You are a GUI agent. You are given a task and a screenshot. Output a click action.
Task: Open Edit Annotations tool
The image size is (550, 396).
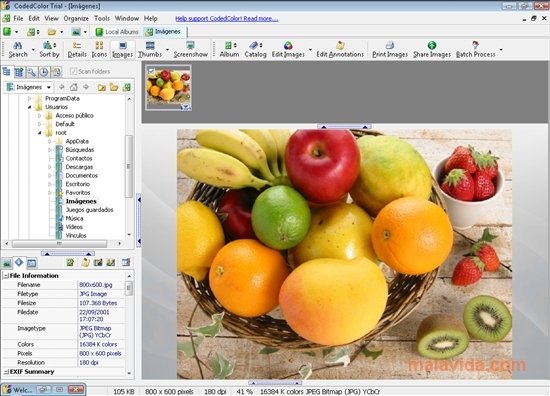[340, 49]
